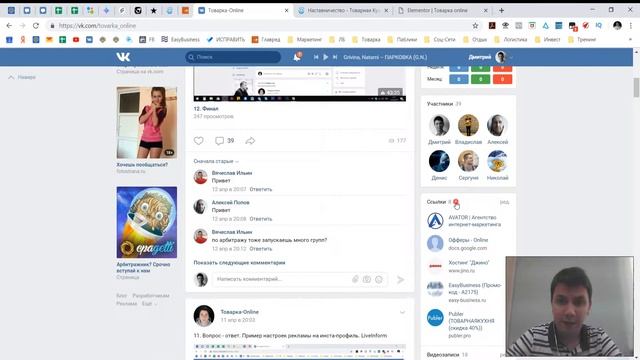Image resolution: width=640 pixels, height=360 pixels.
Task: Open the 12. Финал video thumbnail
Action: click(300, 84)
